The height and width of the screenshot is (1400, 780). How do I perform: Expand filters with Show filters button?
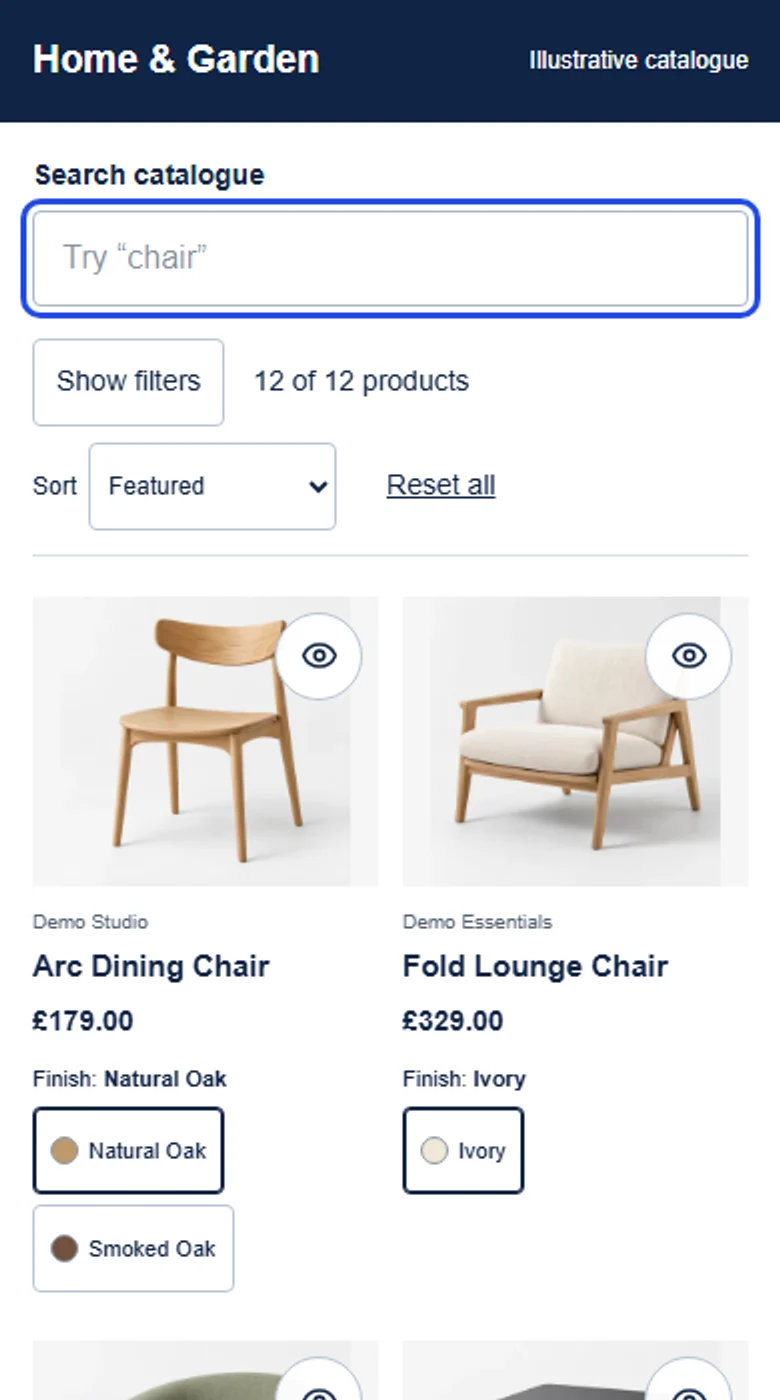tap(128, 382)
